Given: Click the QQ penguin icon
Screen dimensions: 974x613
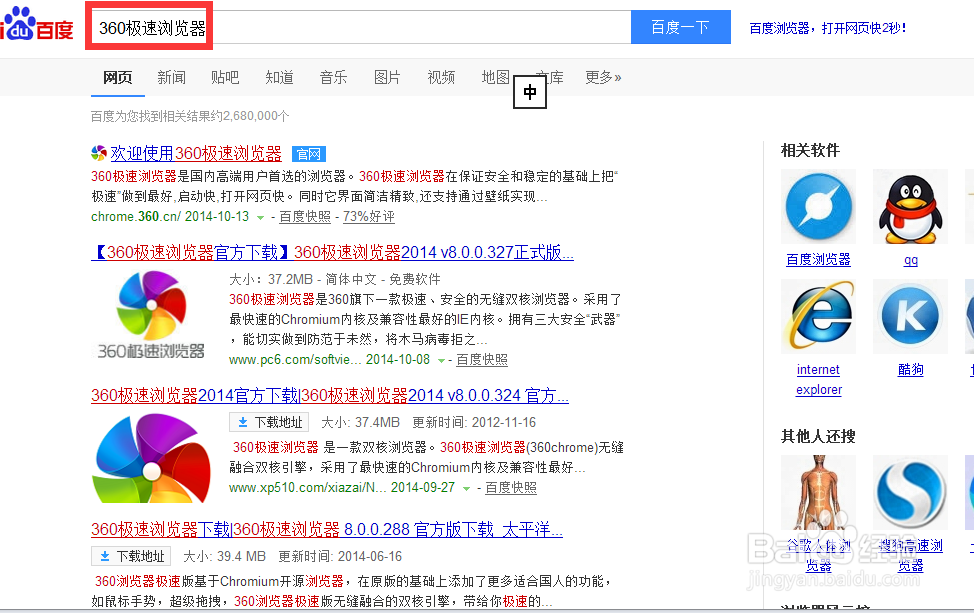Looking at the screenshot, I should coord(910,206).
